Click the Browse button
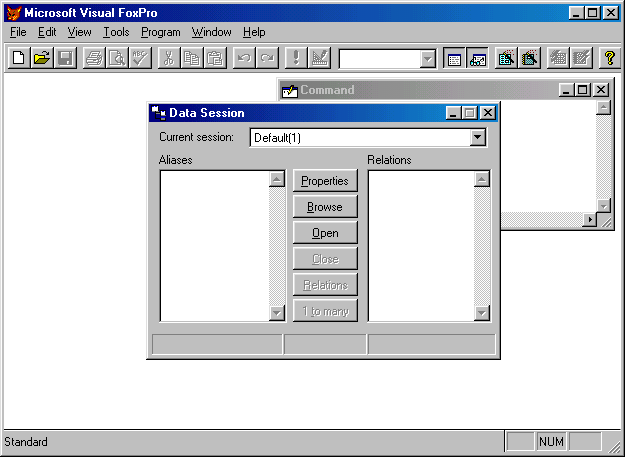 point(325,207)
